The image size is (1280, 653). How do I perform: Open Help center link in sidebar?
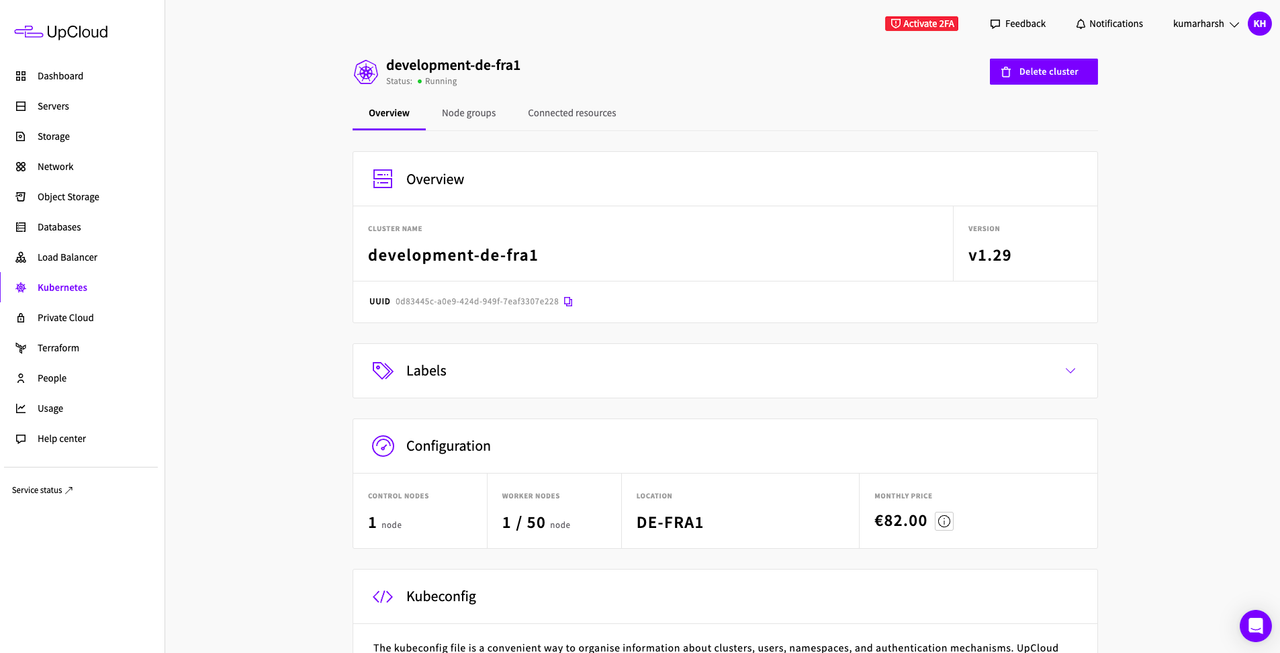[x=62, y=439]
